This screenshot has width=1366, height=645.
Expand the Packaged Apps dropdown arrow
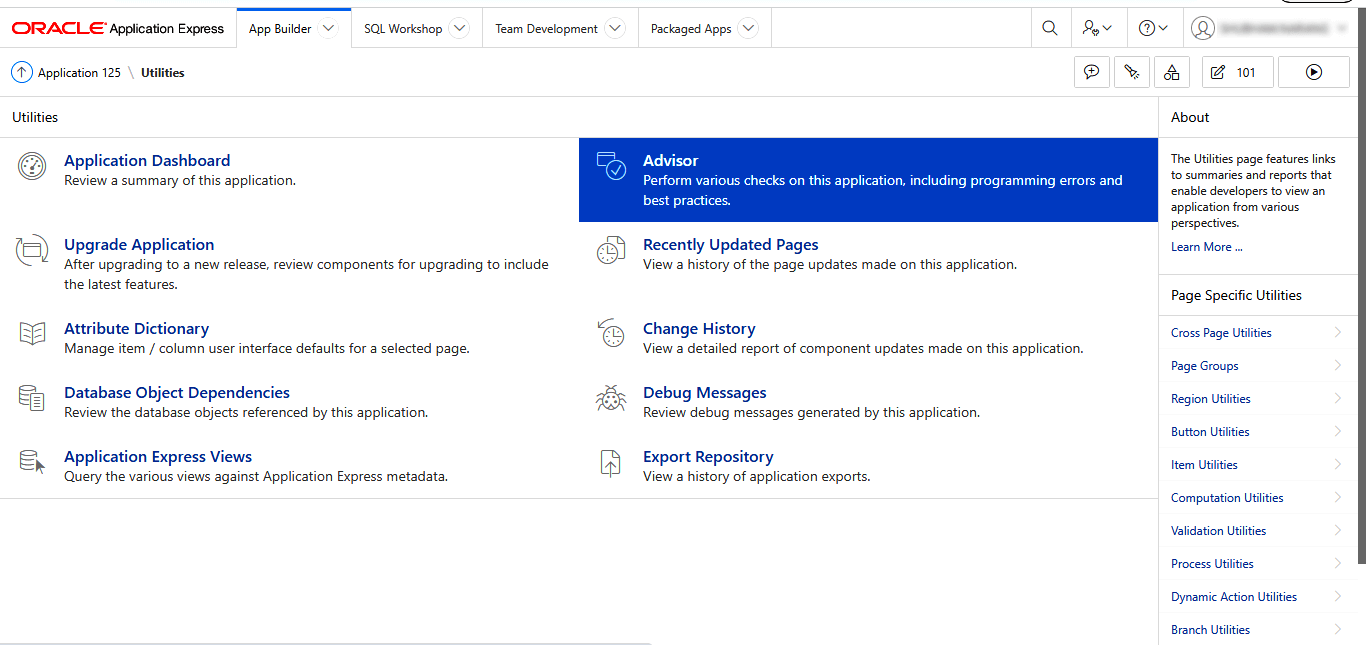[x=748, y=29]
